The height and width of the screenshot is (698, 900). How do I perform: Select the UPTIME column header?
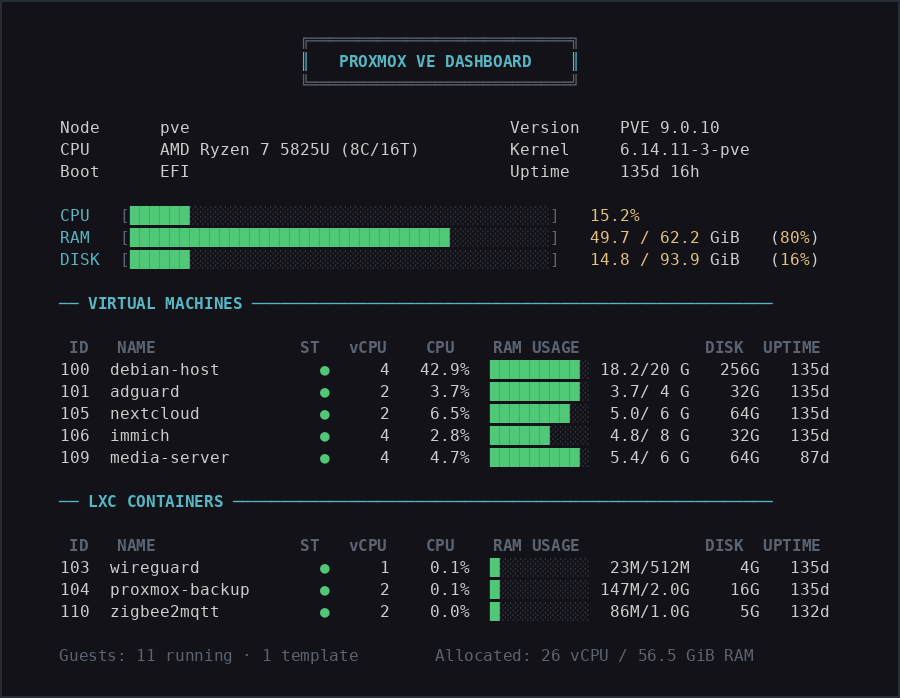pyautogui.click(x=790, y=347)
